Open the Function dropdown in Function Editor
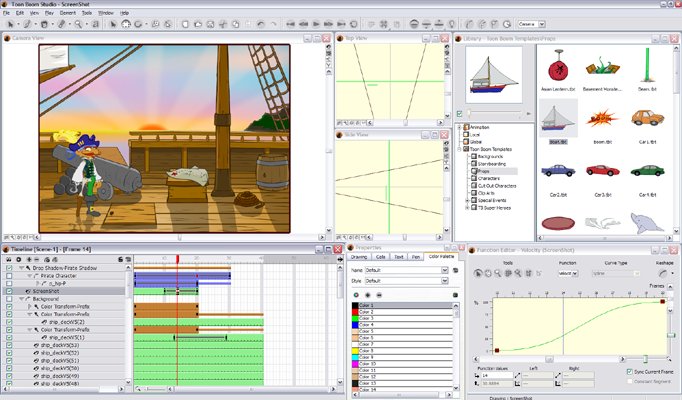 coord(568,273)
